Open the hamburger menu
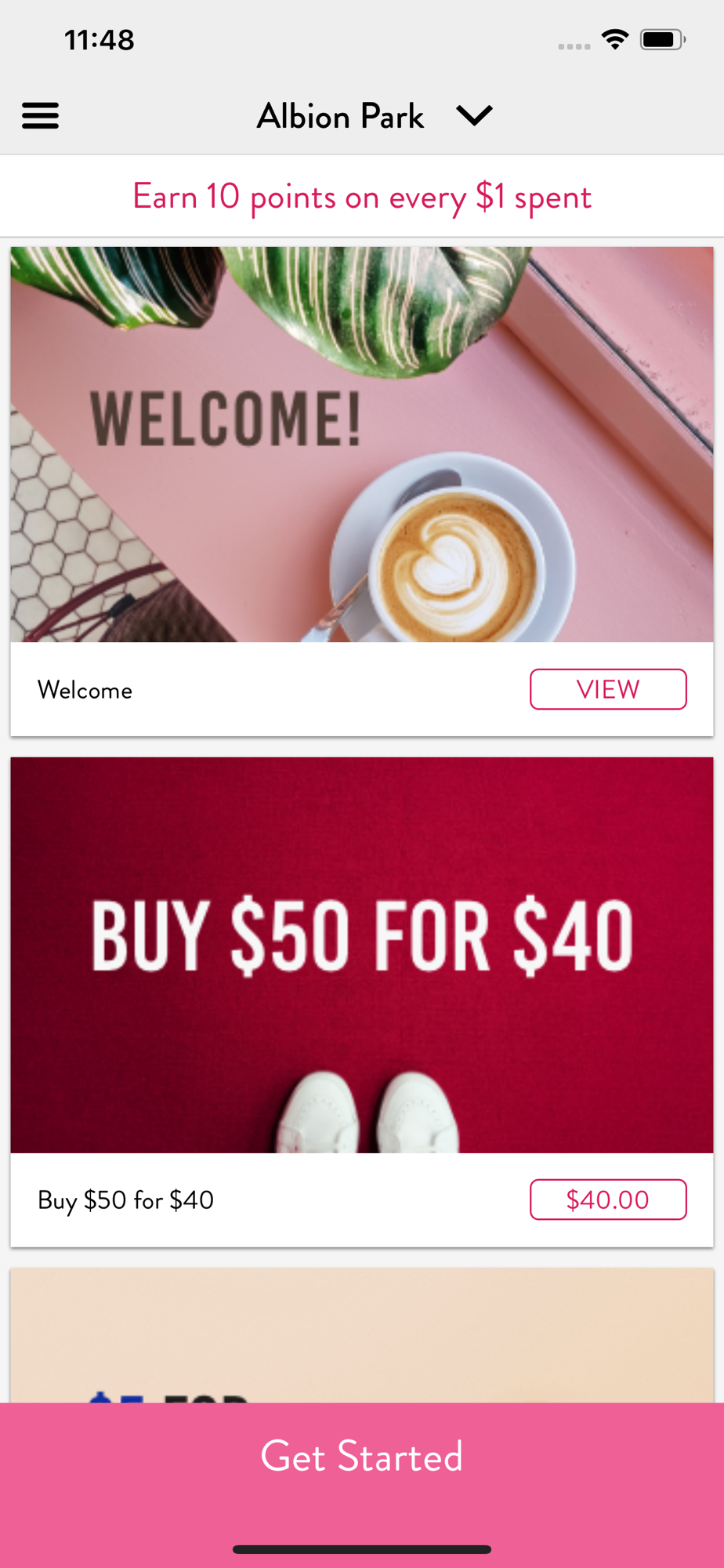This screenshot has height=1568, width=724. (40, 115)
